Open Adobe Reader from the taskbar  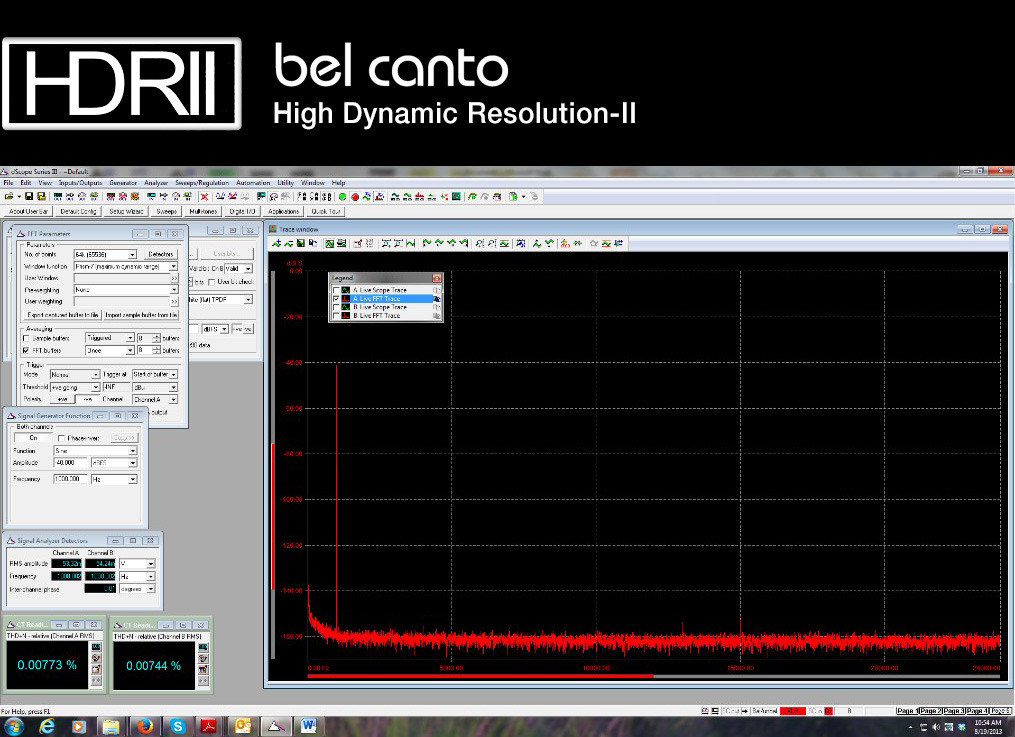point(210,727)
